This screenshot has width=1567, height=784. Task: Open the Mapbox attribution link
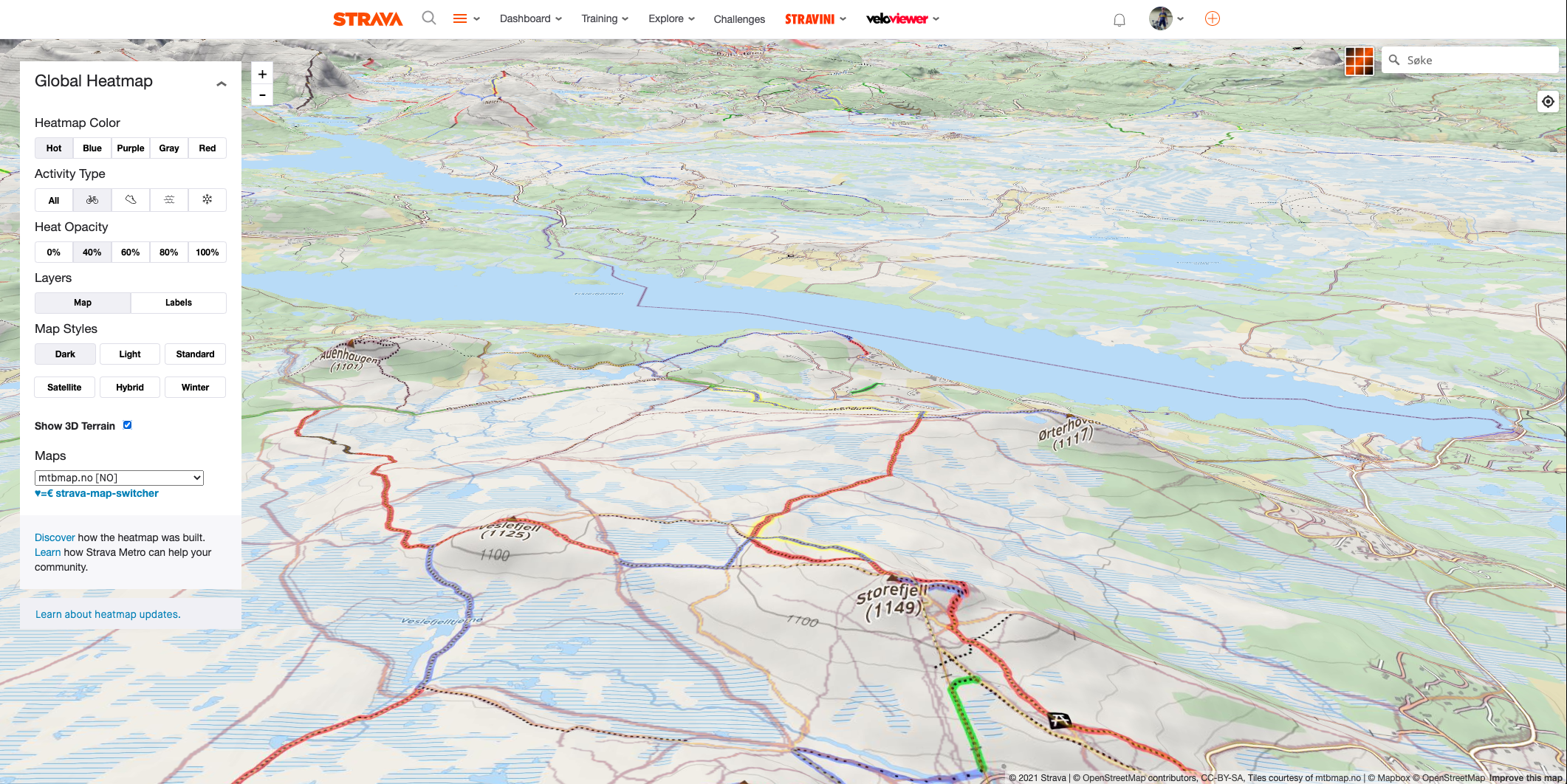[x=1388, y=777]
